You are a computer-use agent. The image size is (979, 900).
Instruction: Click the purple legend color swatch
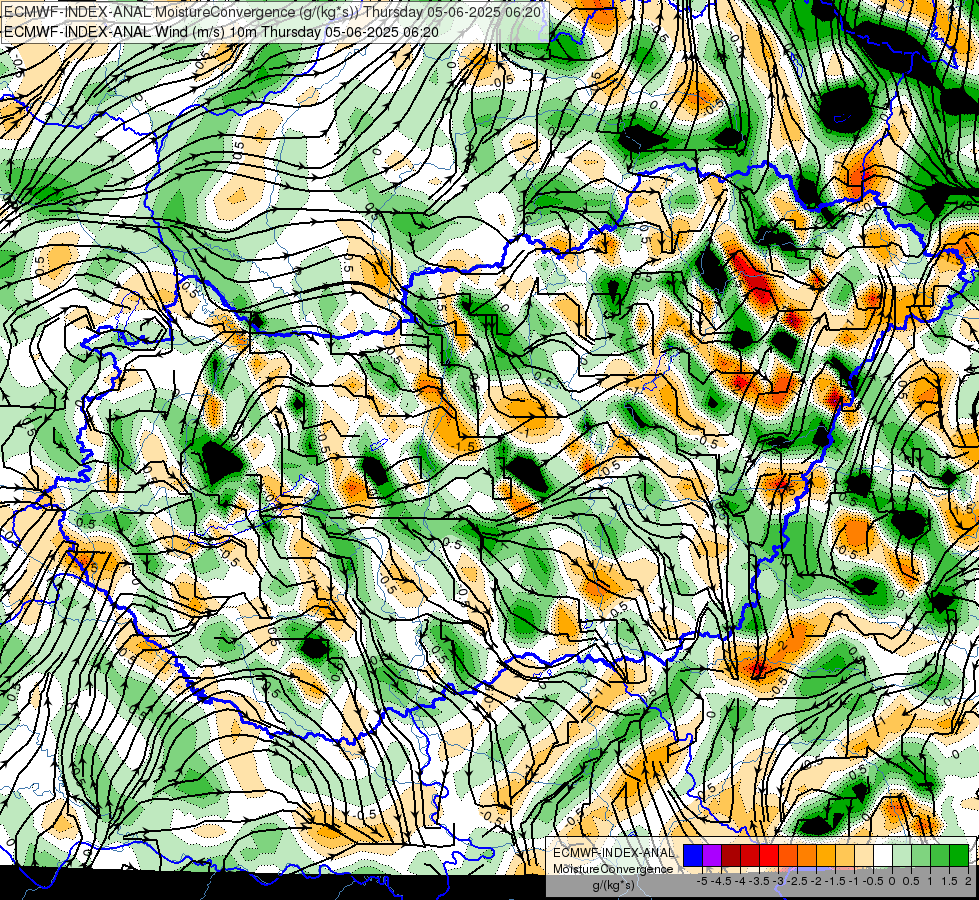click(x=712, y=855)
